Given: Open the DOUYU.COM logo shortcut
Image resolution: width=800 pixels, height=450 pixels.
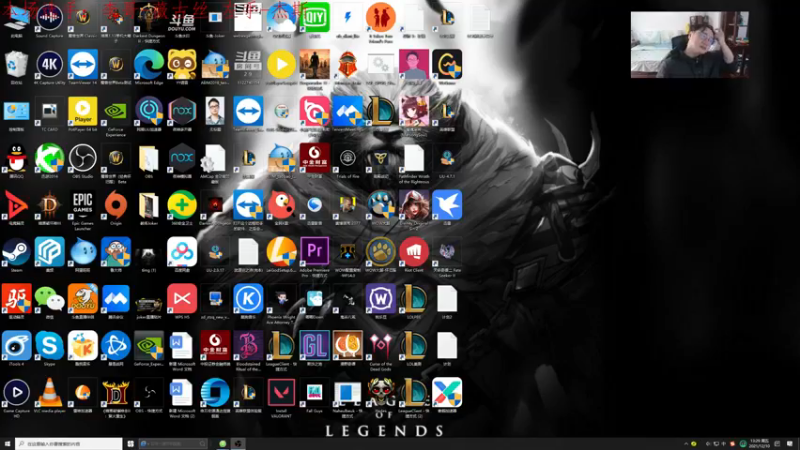Looking at the screenshot, I should [x=182, y=18].
